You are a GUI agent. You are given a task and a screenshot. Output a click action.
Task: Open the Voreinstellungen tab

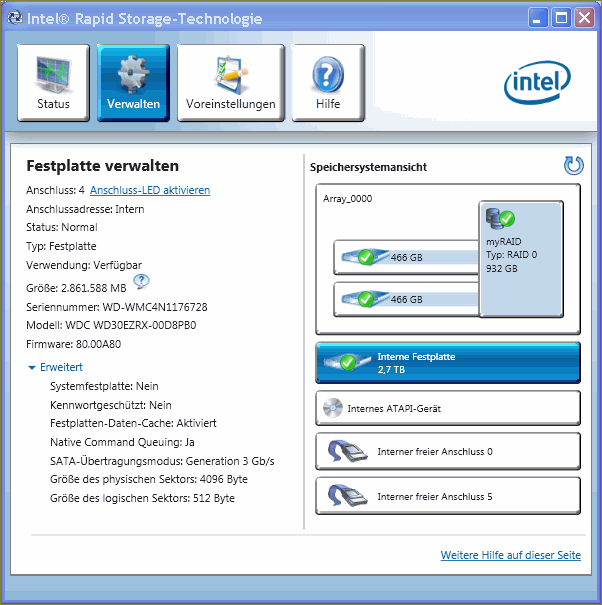tap(231, 83)
